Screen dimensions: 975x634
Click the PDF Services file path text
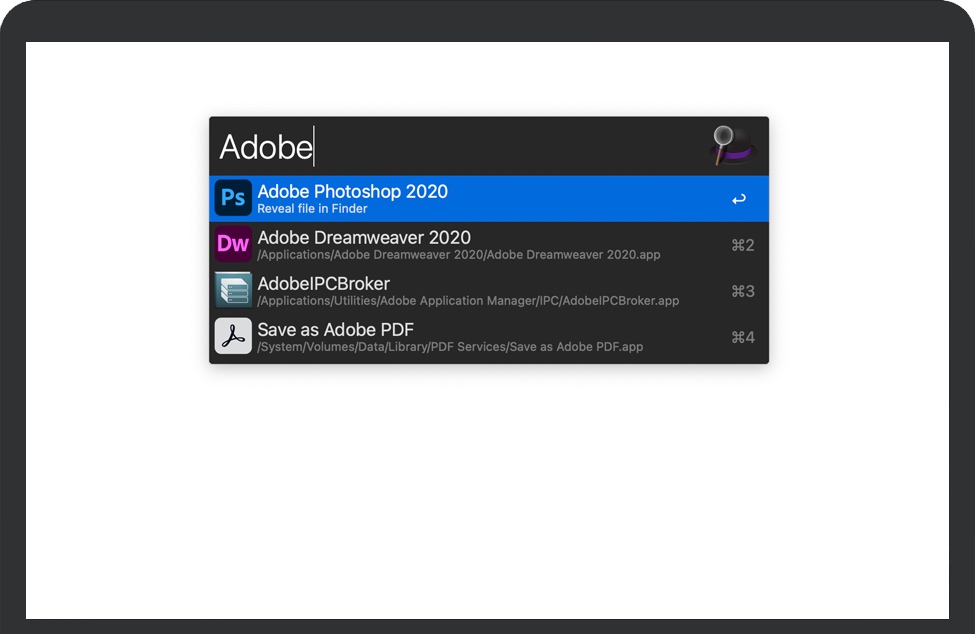pyautogui.click(x=450, y=347)
